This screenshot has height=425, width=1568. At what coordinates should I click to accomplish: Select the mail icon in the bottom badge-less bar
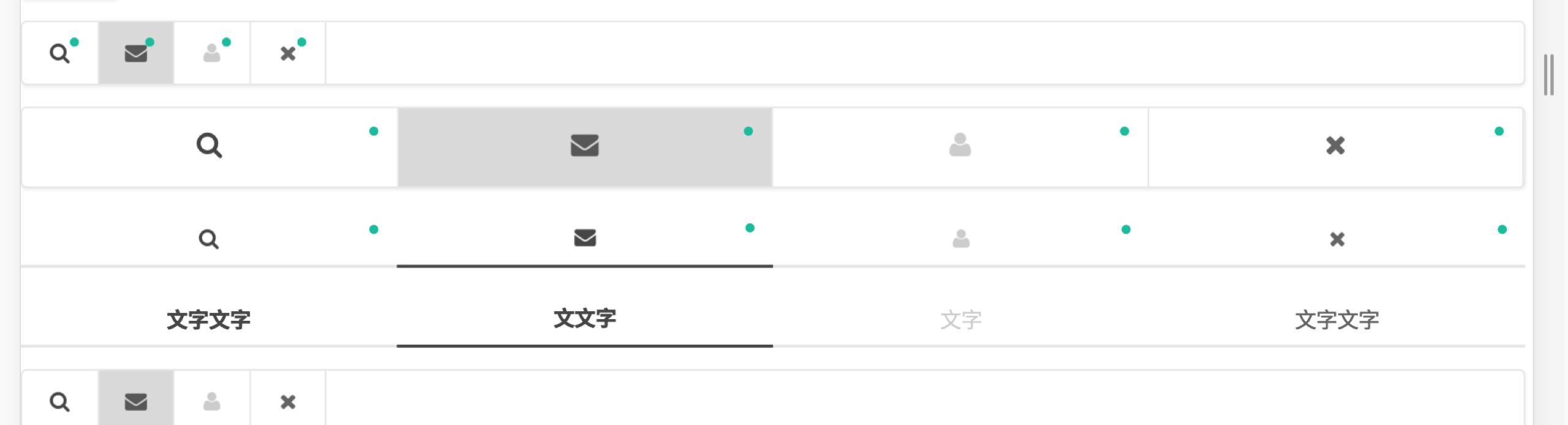point(135,402)
